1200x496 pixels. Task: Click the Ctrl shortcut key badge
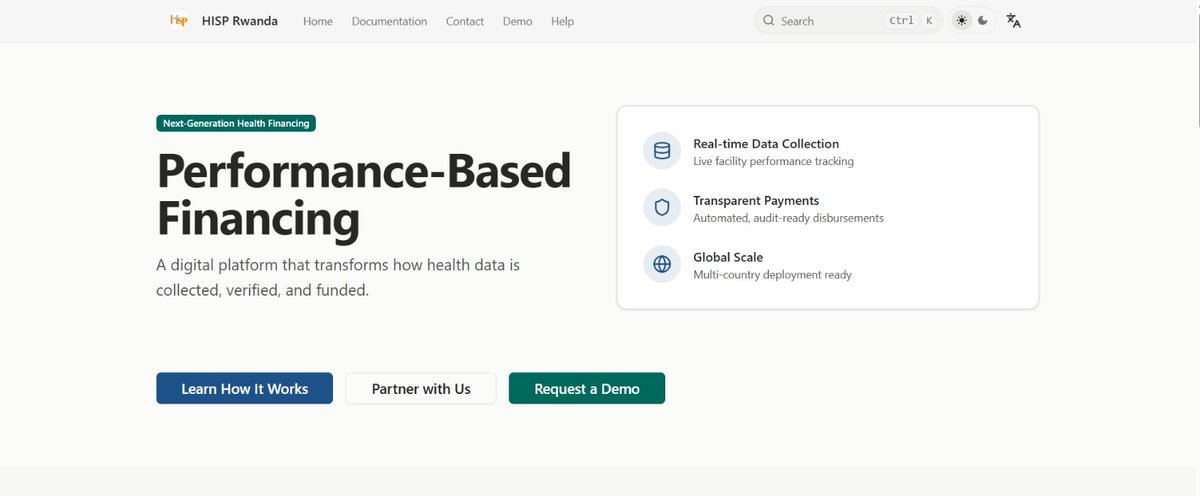[x=901, y=20]
